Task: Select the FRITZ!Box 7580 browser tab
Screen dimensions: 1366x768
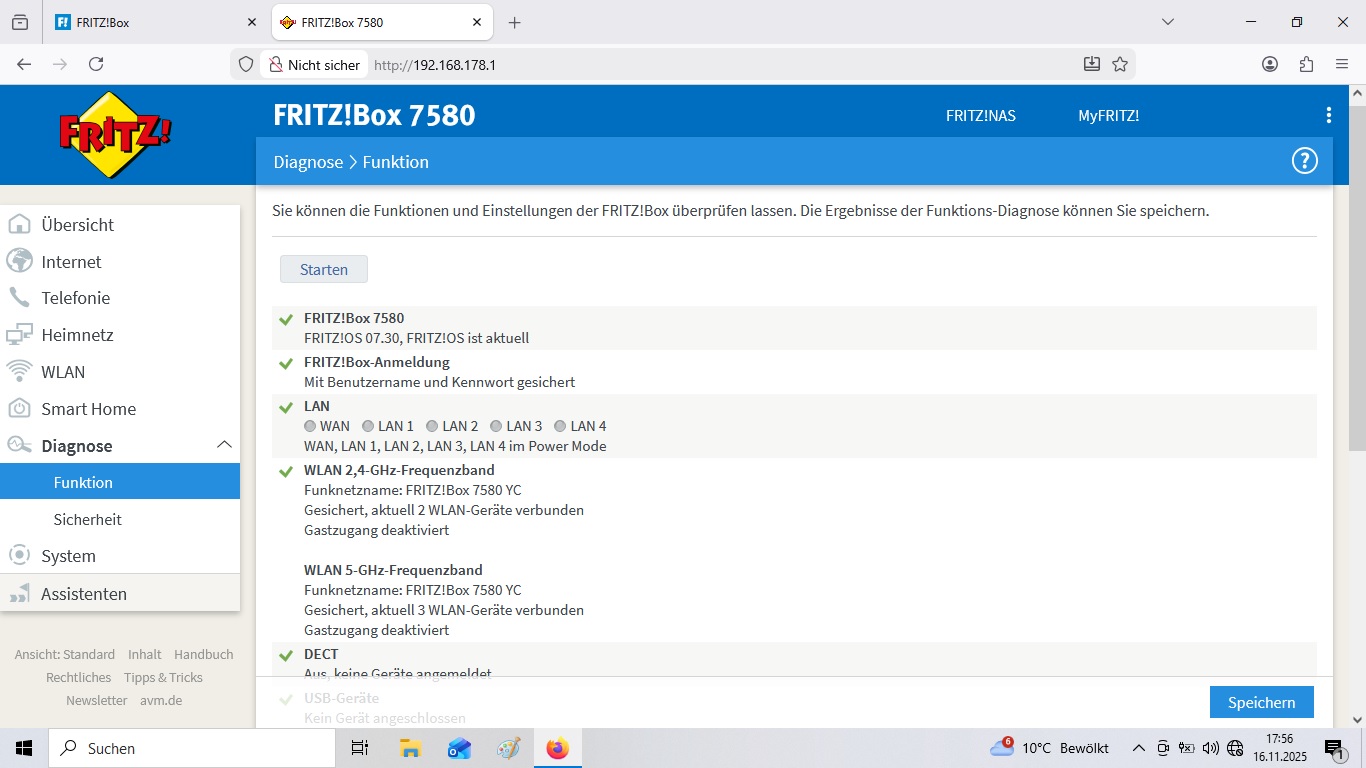Action: (380, 22)
